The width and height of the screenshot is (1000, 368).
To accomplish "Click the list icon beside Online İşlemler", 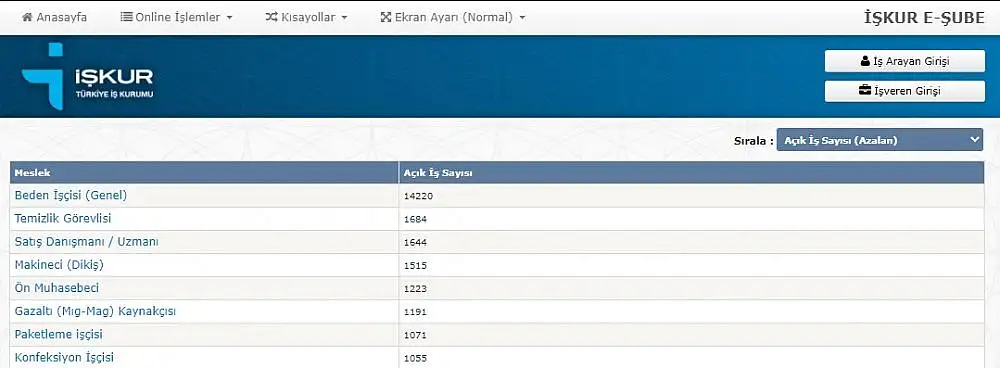I will click(x=126, y=17).
